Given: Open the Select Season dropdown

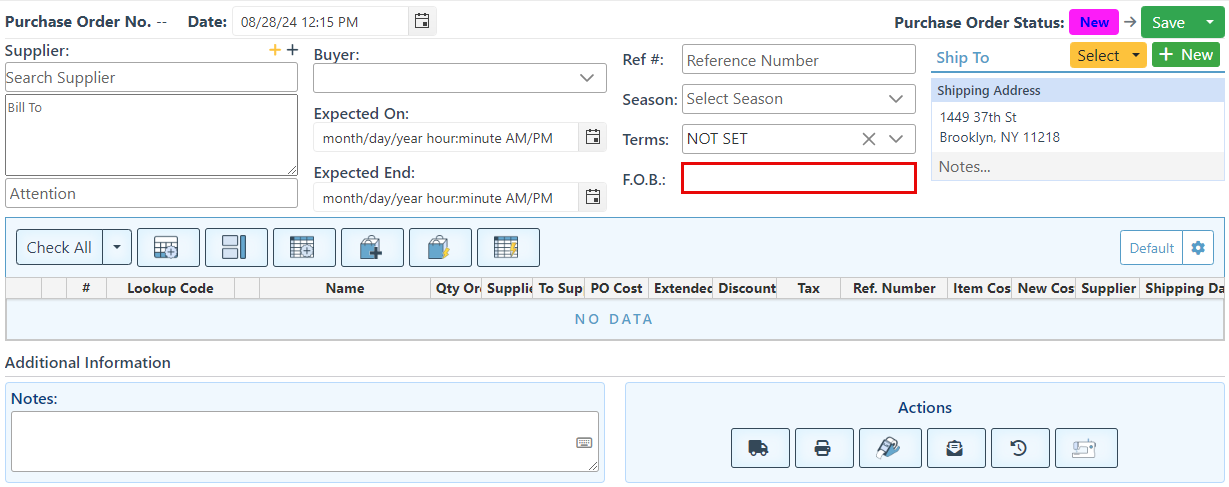Looking at the screenshot, I should point(896,99).
